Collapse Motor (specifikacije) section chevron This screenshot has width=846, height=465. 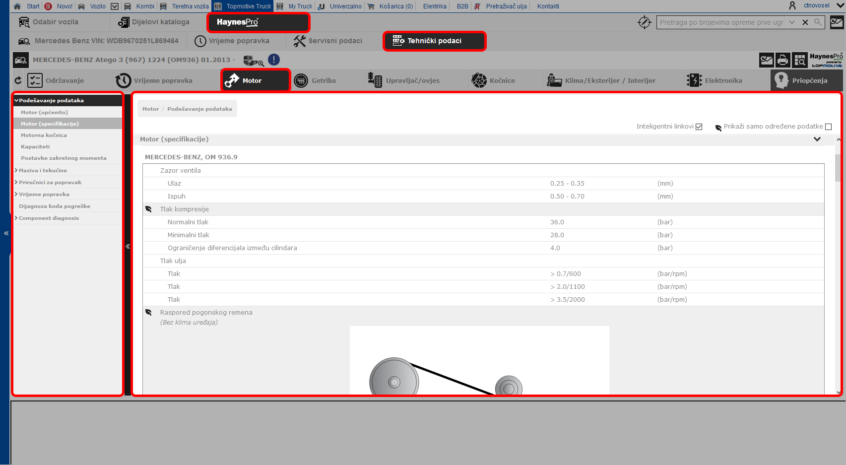click(x=817, y=139)
